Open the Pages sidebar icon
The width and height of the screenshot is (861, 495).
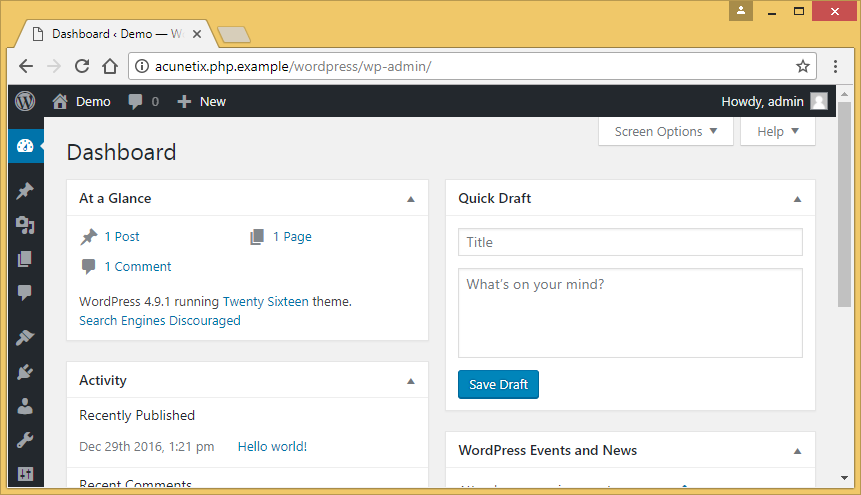click(x=25, y=259)
